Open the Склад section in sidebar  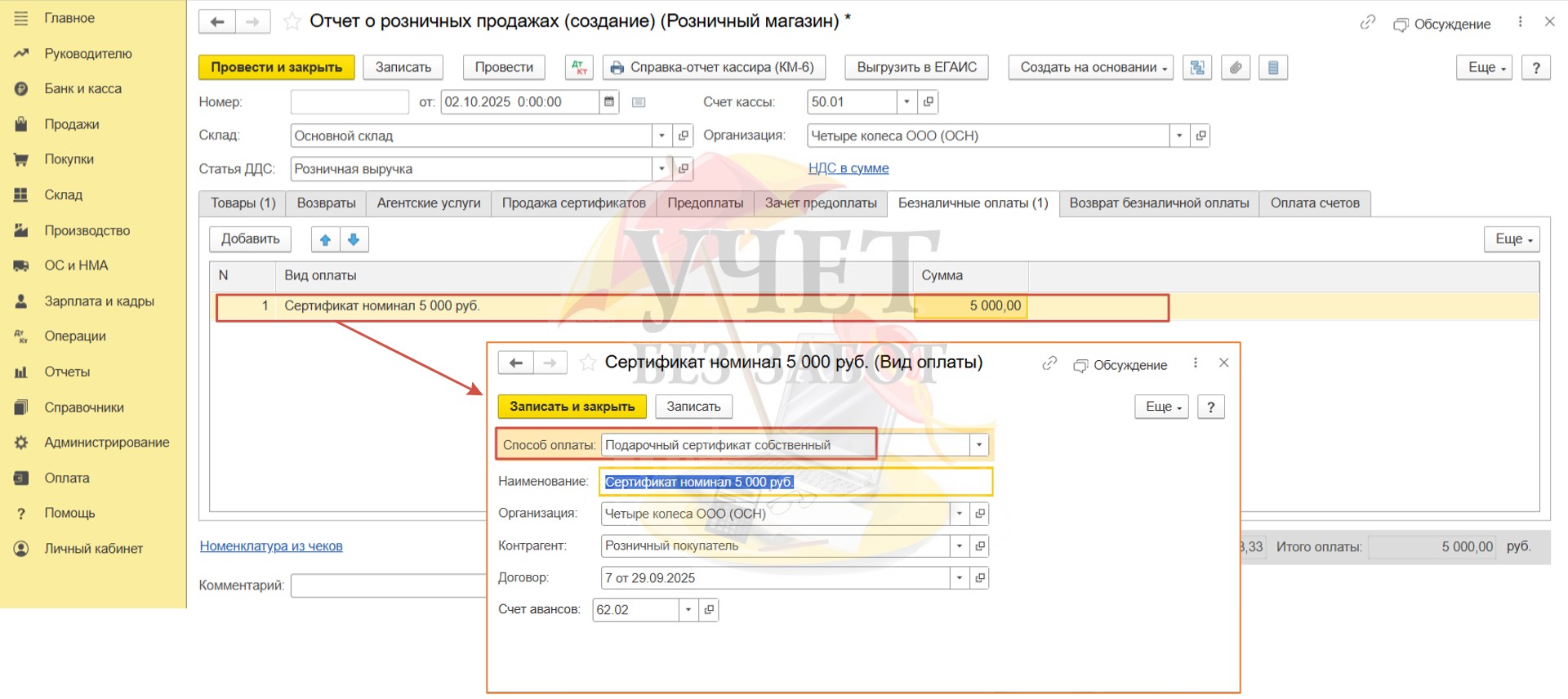pyautogui.click(x=64, y=194)
